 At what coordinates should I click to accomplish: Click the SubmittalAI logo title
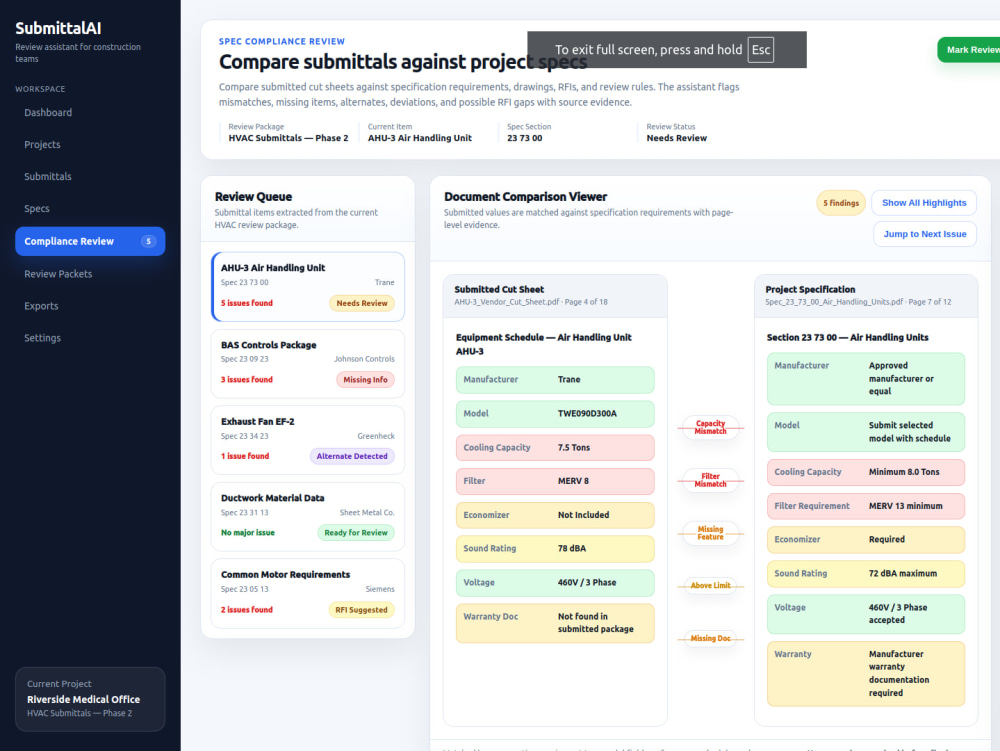[58, 28]
